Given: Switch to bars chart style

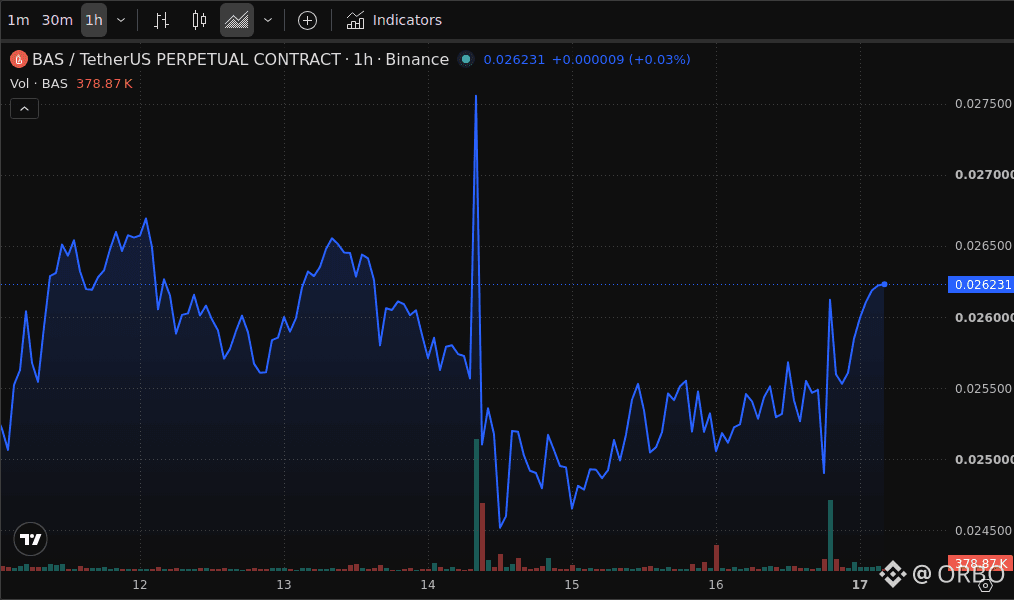Looking at the screenshot, I should pyautogui.click(x=162, y=20).
